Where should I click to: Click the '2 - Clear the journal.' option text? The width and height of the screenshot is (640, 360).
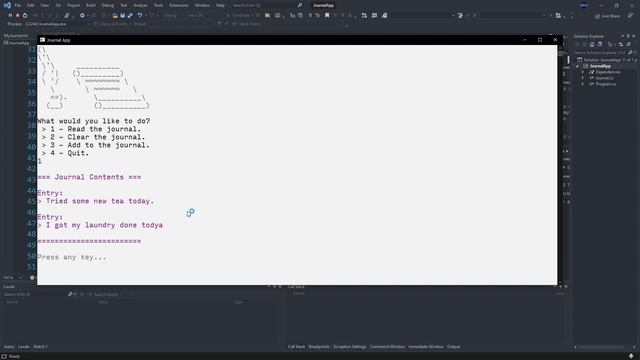[x=98, y=137]
